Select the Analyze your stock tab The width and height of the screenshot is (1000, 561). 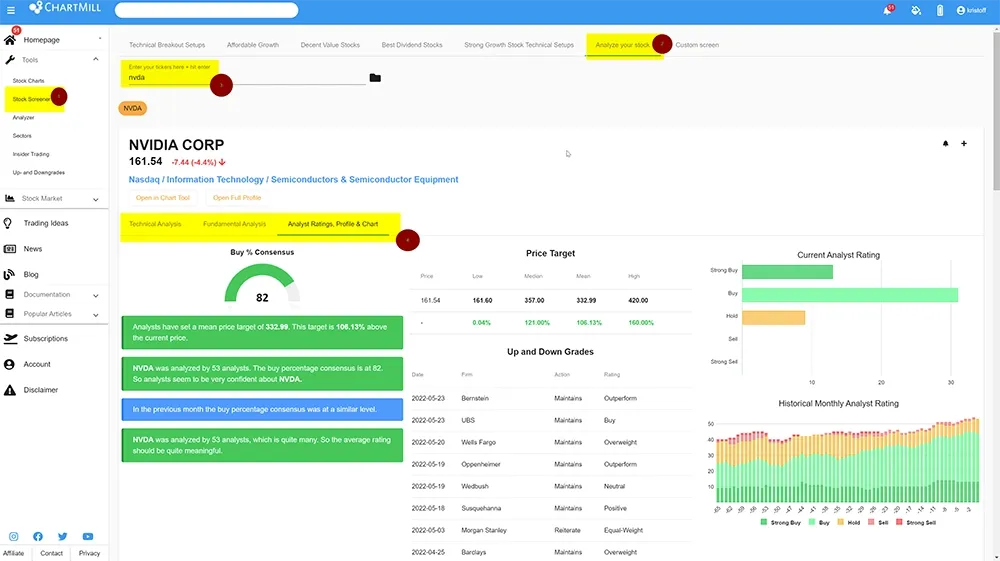click(x=622, y=45)
